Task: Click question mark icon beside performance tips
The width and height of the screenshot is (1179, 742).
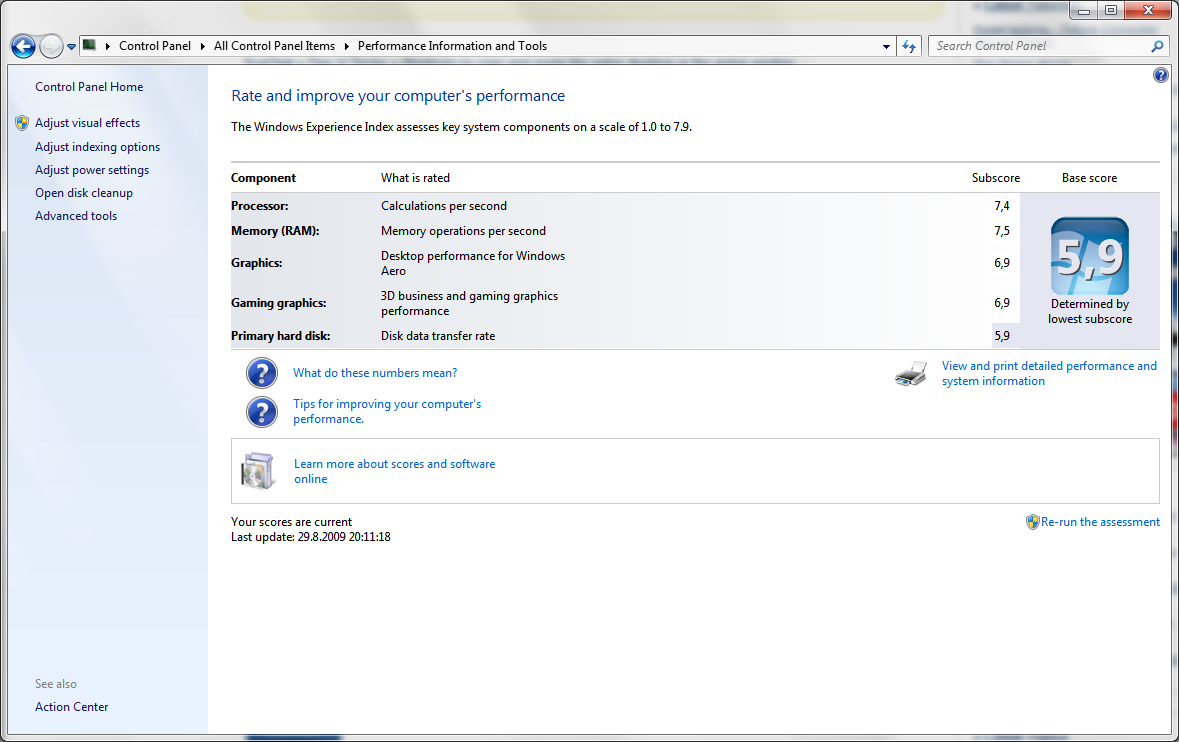Action: pos(262,412)
